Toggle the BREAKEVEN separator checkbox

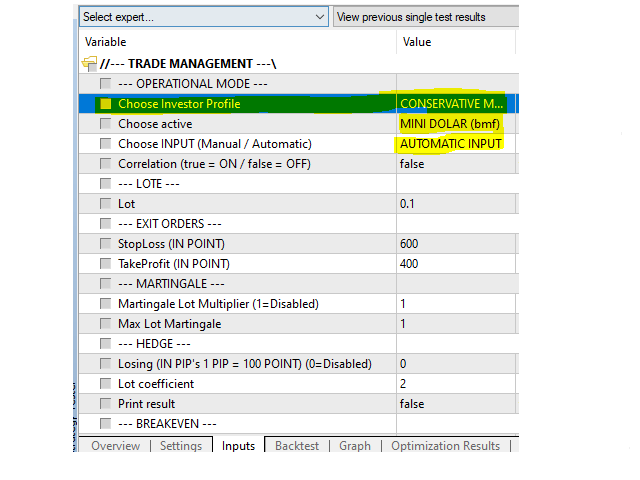[106, 424]
